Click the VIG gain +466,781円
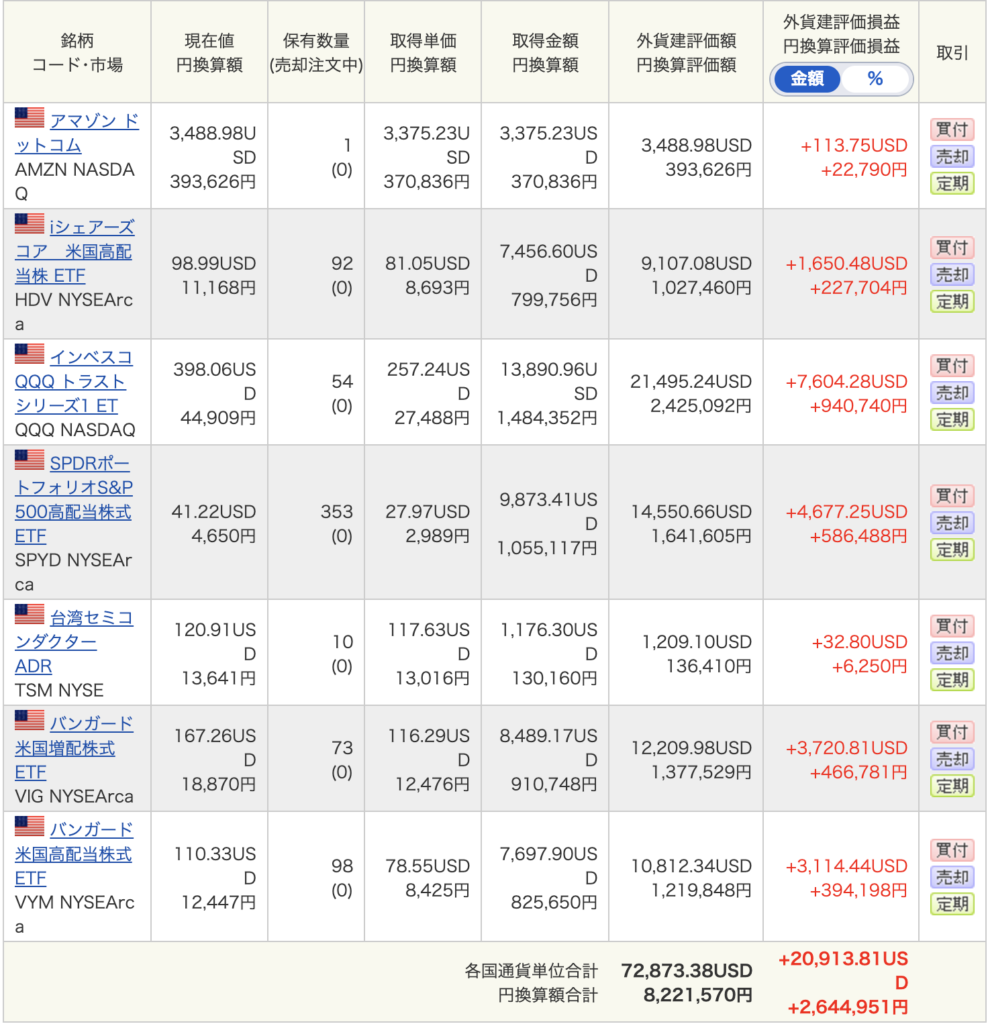 tap(859, 773)
